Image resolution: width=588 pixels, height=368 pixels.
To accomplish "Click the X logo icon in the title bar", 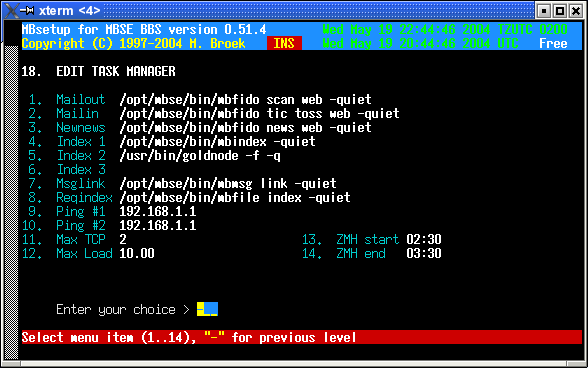I will [11, 11].
